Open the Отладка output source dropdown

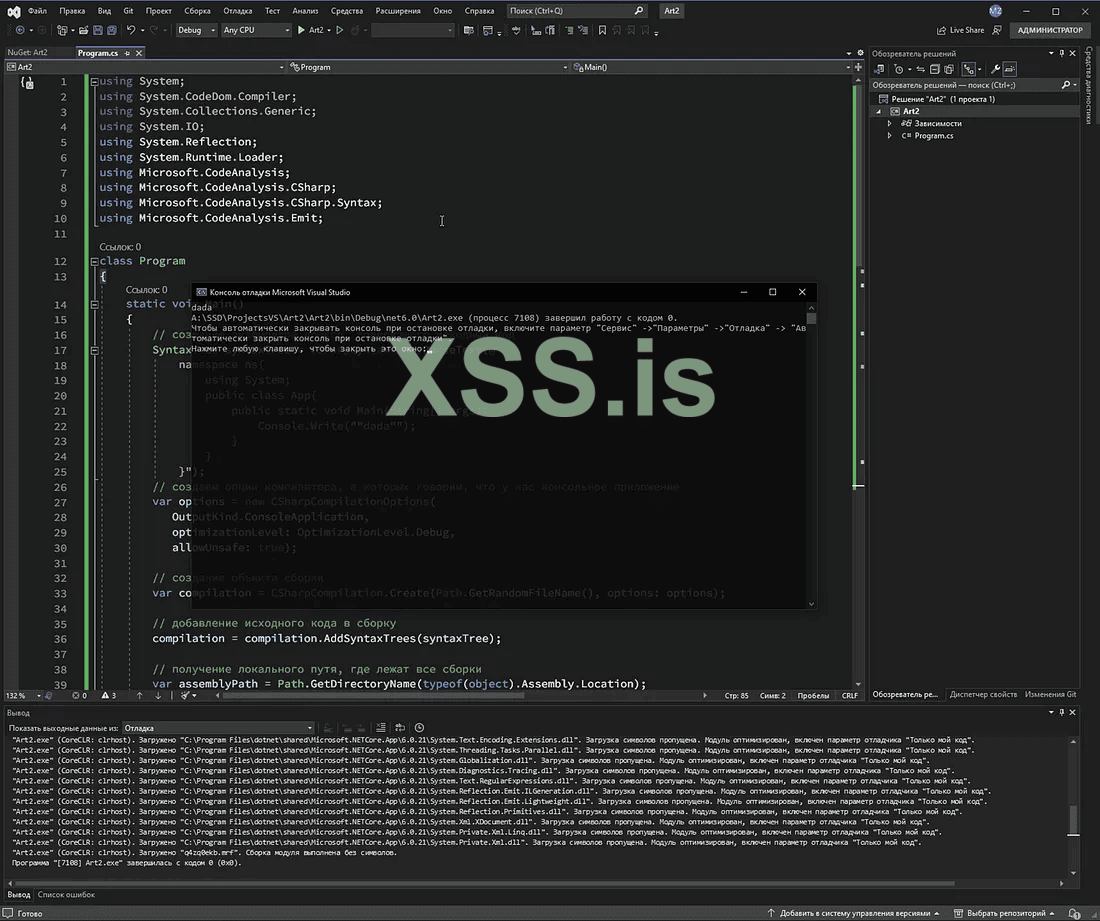pos(218,728)
